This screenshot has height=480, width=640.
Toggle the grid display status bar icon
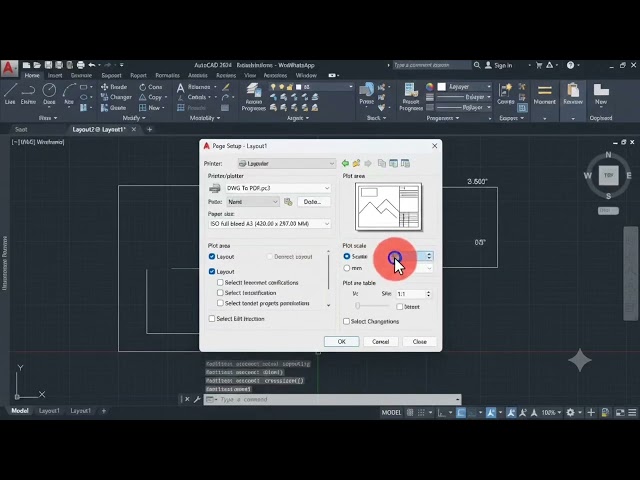[x=410, y=413]
